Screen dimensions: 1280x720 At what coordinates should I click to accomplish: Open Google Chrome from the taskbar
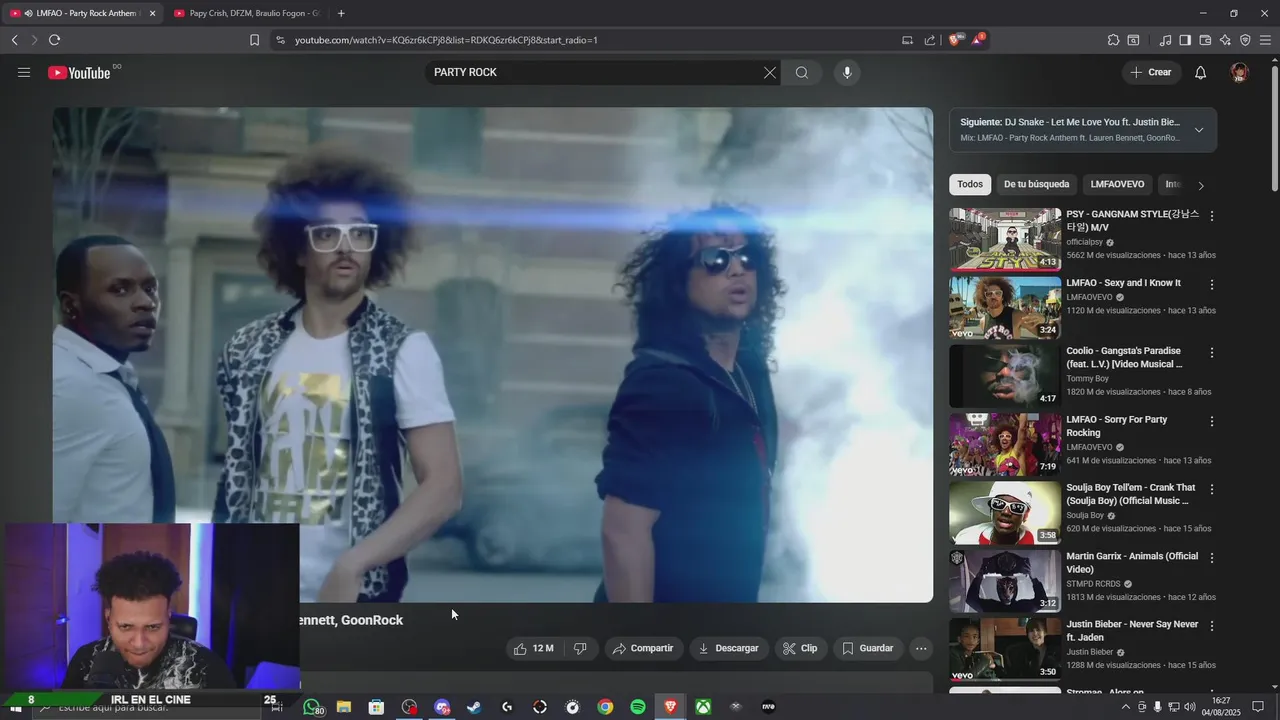coord(605,707)
